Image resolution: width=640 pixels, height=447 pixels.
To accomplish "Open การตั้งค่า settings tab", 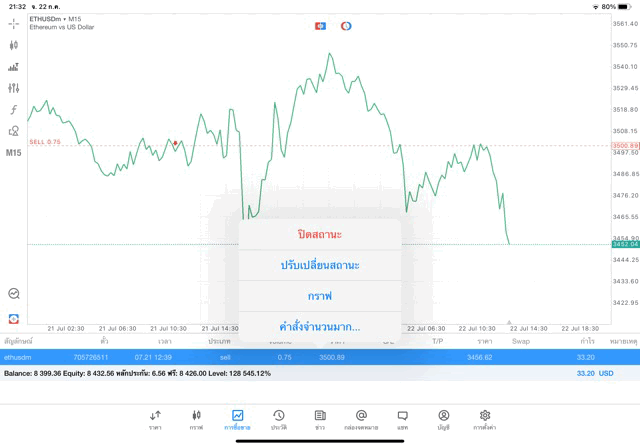I will [x=485, y=418].
